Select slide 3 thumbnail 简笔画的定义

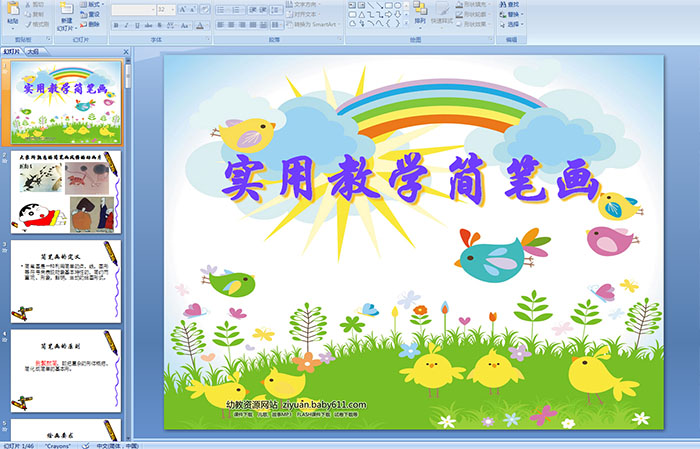pyautogui.click(x=66, y=281)
